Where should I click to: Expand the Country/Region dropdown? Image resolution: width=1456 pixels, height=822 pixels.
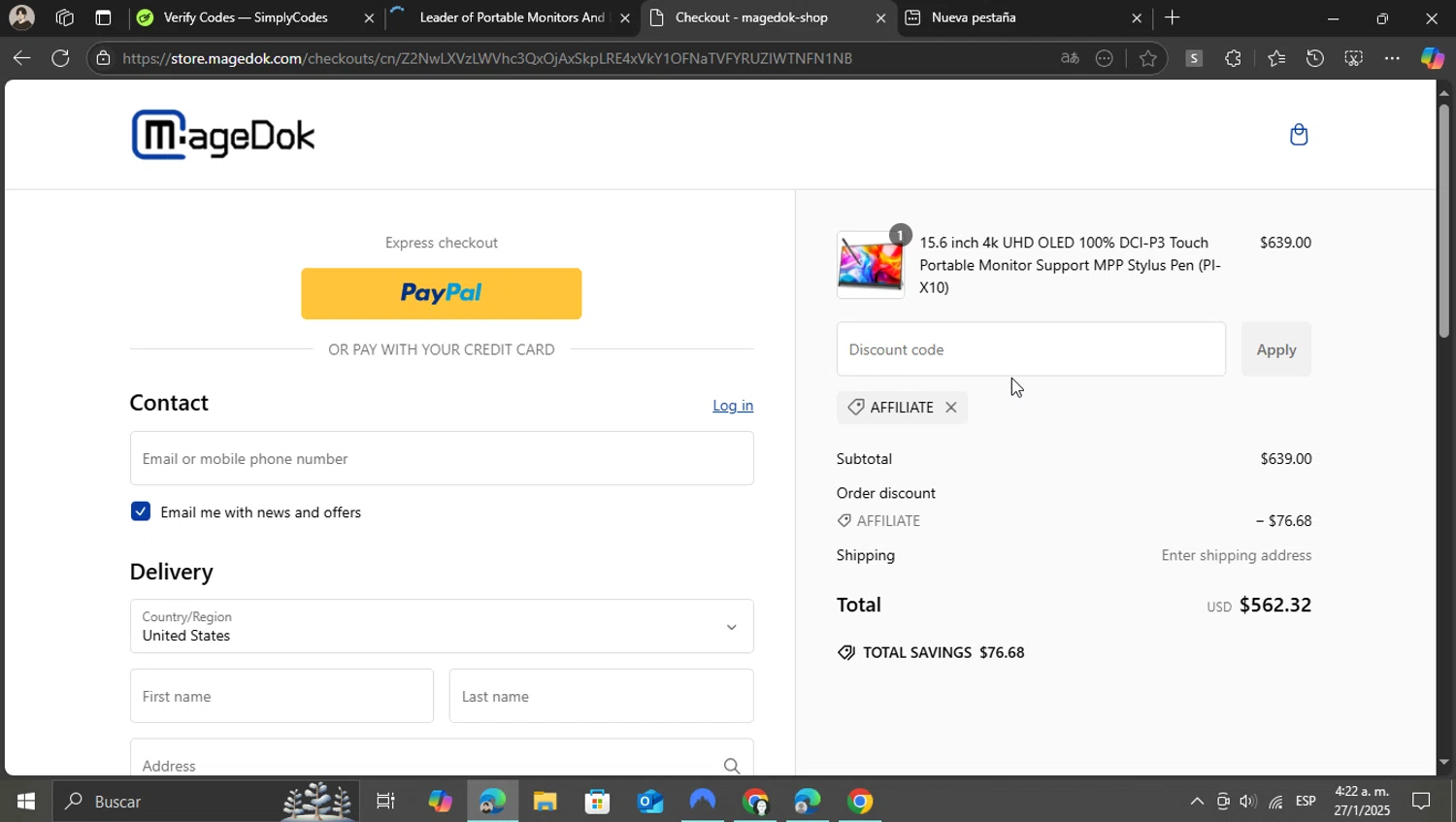(x=442, y=626)
